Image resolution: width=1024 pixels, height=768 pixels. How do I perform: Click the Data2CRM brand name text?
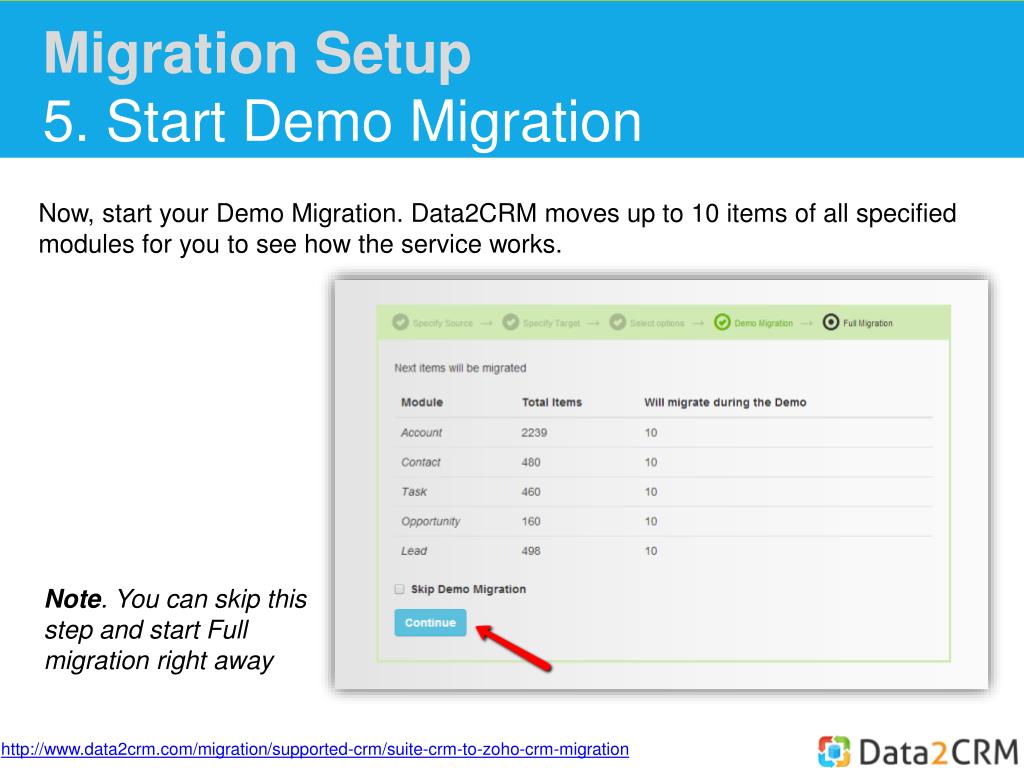(938, 752)
